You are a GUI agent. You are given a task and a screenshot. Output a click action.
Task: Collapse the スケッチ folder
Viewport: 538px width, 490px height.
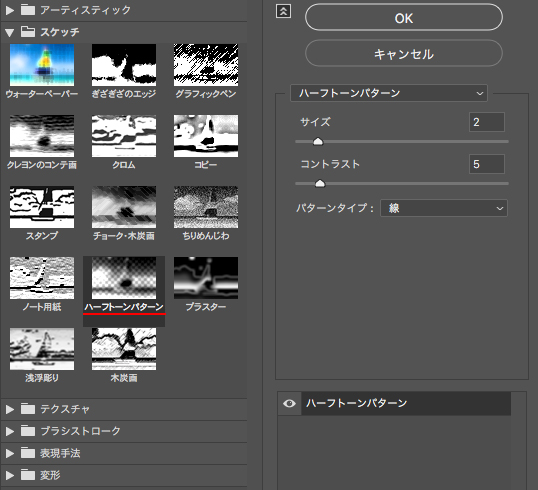[x=10, y=33]
